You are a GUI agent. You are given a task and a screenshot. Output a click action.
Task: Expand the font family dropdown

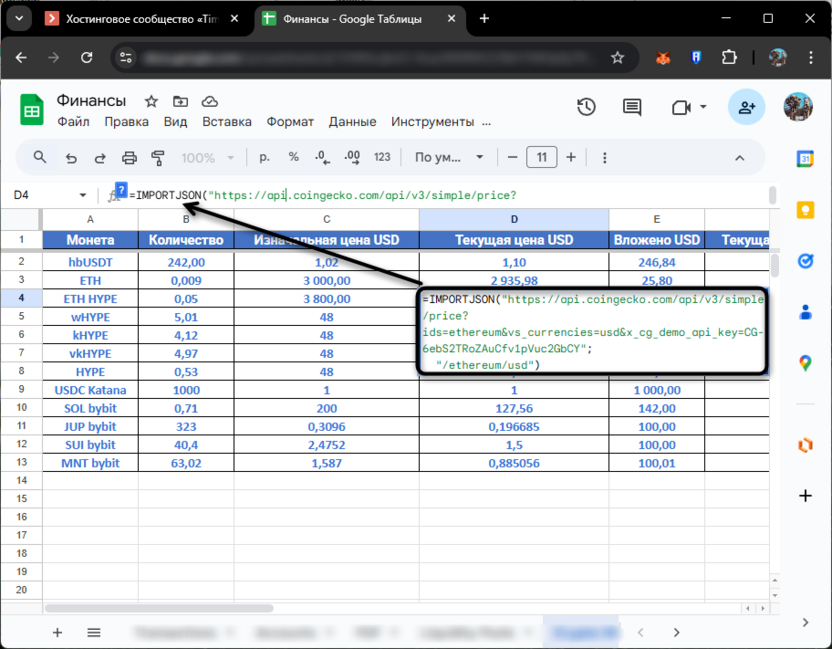pos(449,157)
